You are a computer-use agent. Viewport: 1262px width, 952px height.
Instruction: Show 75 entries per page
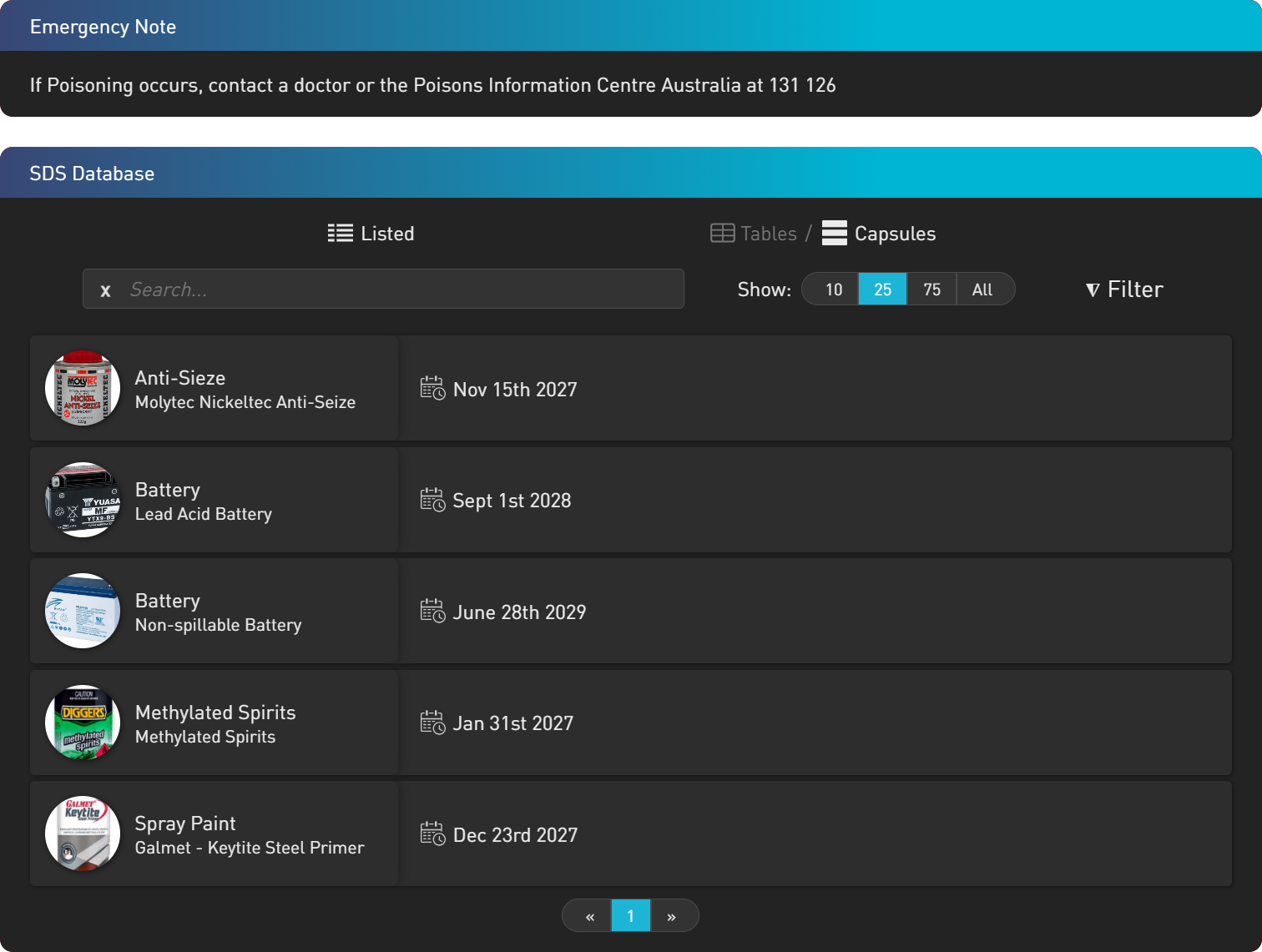click(x=931, y=290)
